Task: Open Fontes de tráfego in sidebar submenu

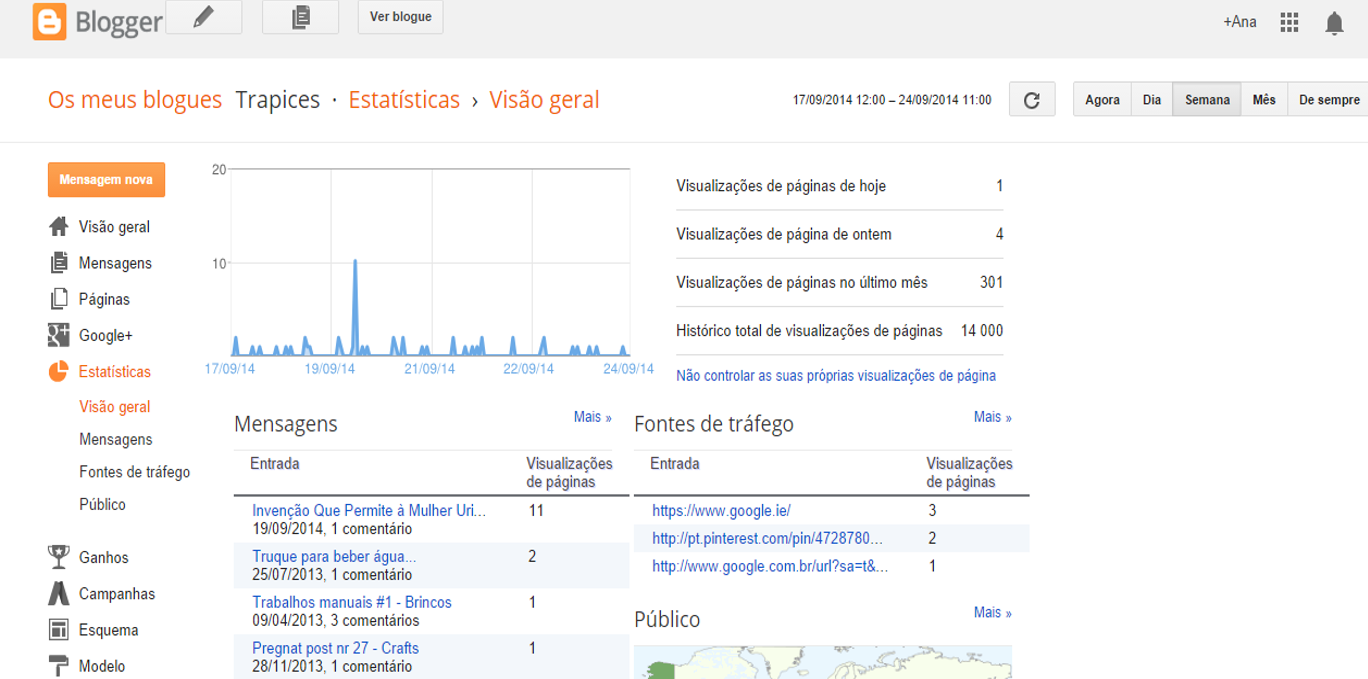Action: (x=134, y=472)
